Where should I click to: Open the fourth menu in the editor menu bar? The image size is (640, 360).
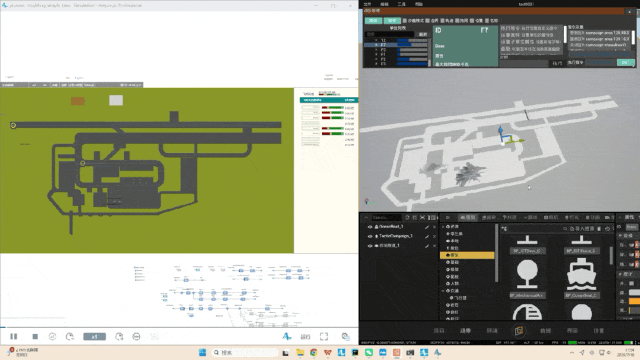coord(418,4)
